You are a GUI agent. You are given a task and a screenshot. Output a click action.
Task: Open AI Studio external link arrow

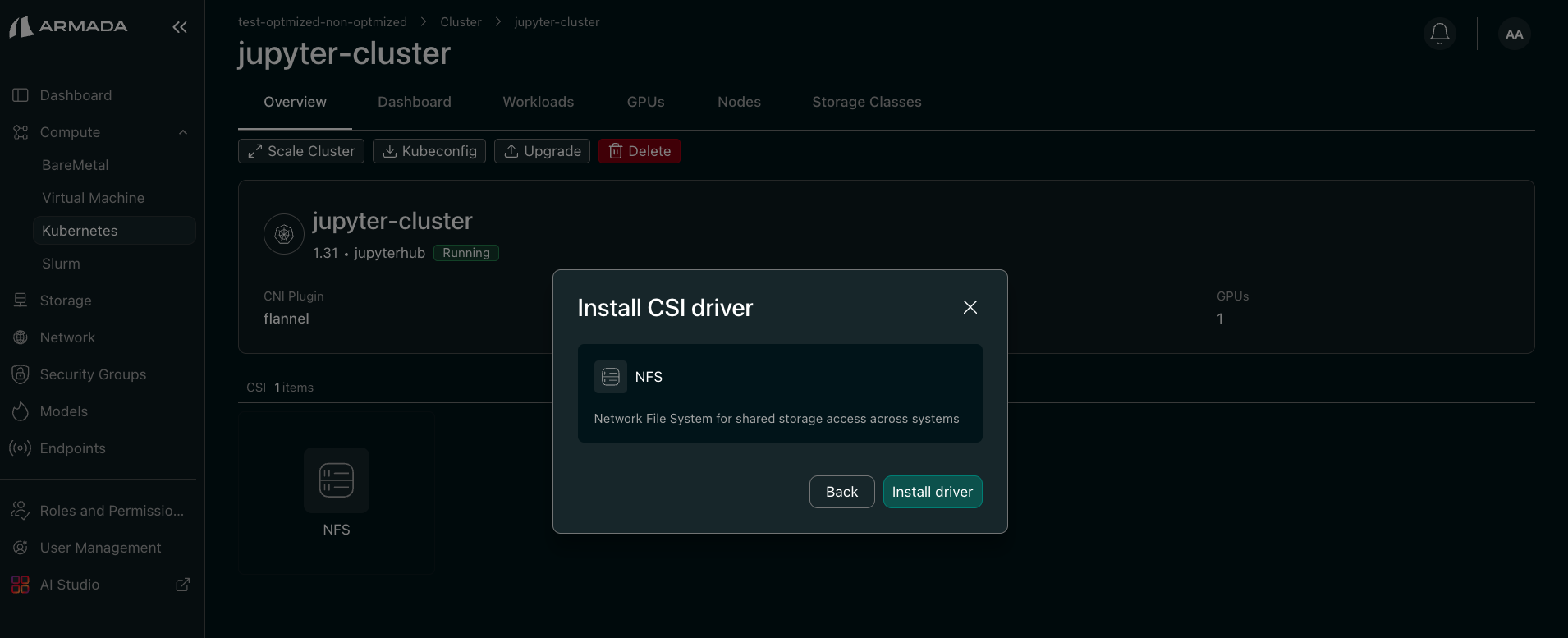183,585
